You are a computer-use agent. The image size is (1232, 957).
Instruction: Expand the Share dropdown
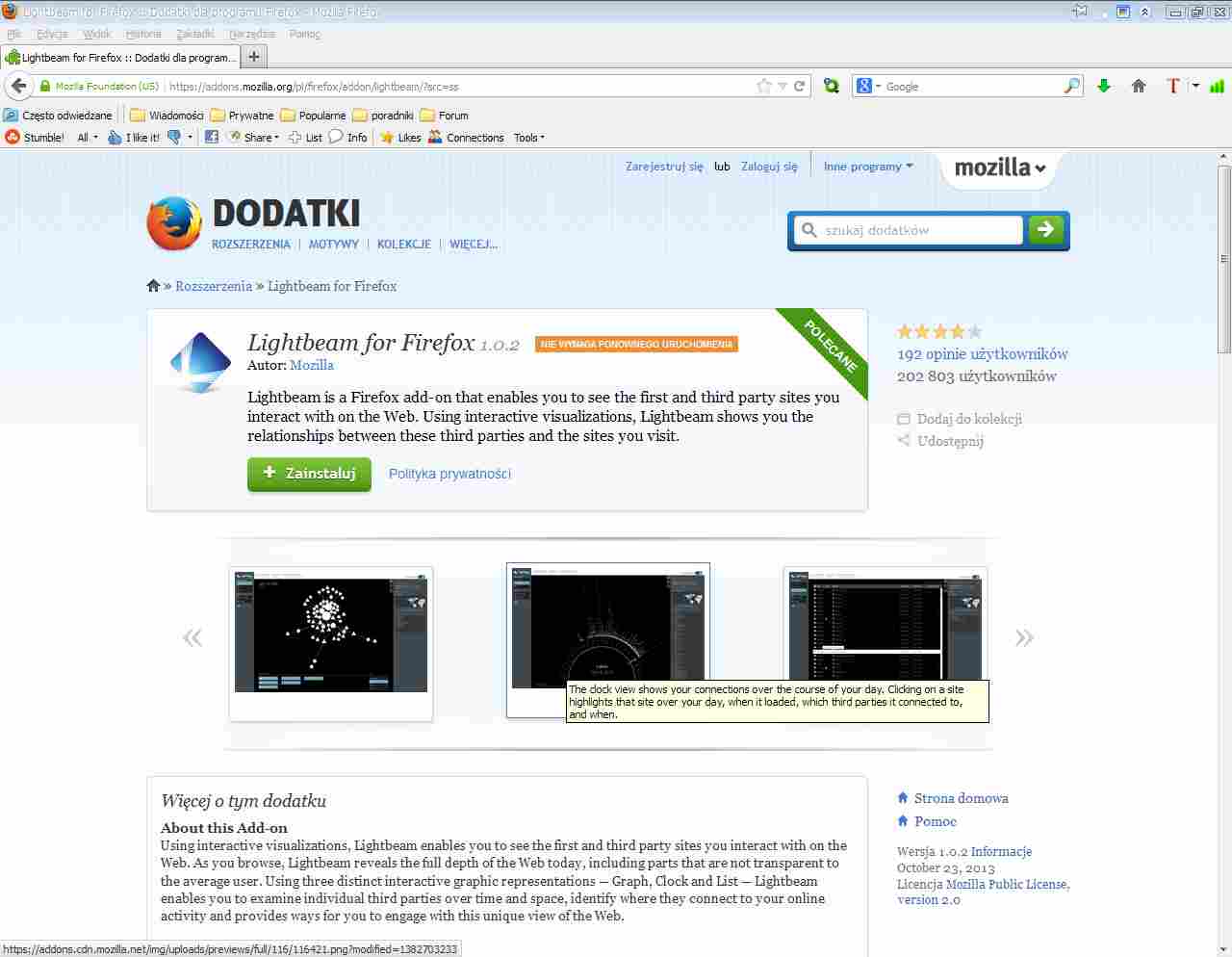254,138
